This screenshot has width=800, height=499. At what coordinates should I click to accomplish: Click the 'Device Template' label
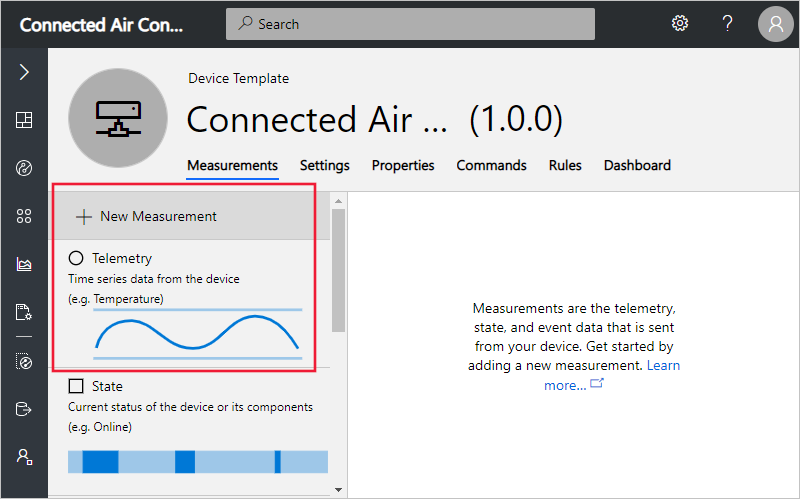click(x=238, y=79)
